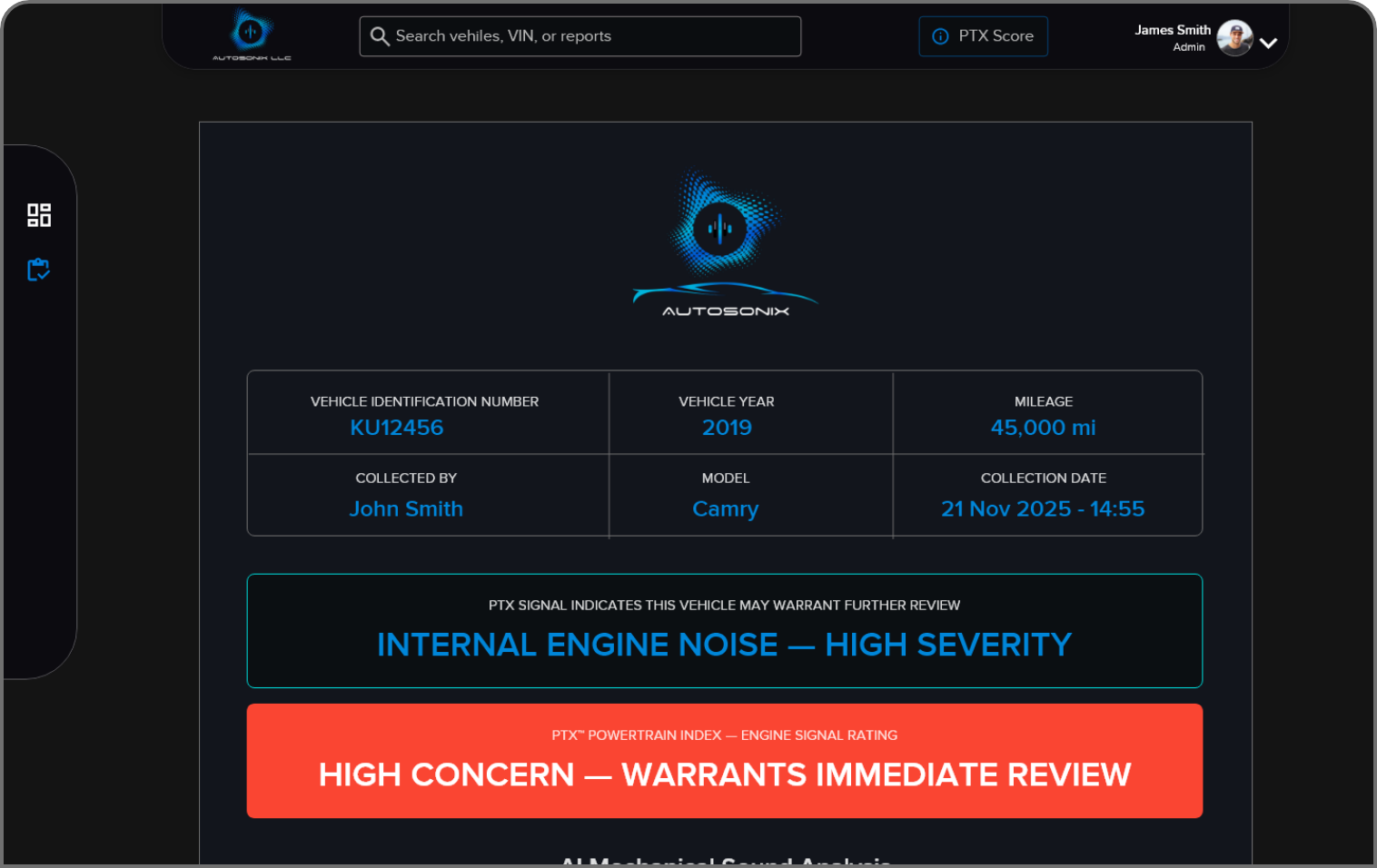The height and width of the screenshot is (868, 1377).
Task: Select the VIN value KU12456
Action: 397,428
